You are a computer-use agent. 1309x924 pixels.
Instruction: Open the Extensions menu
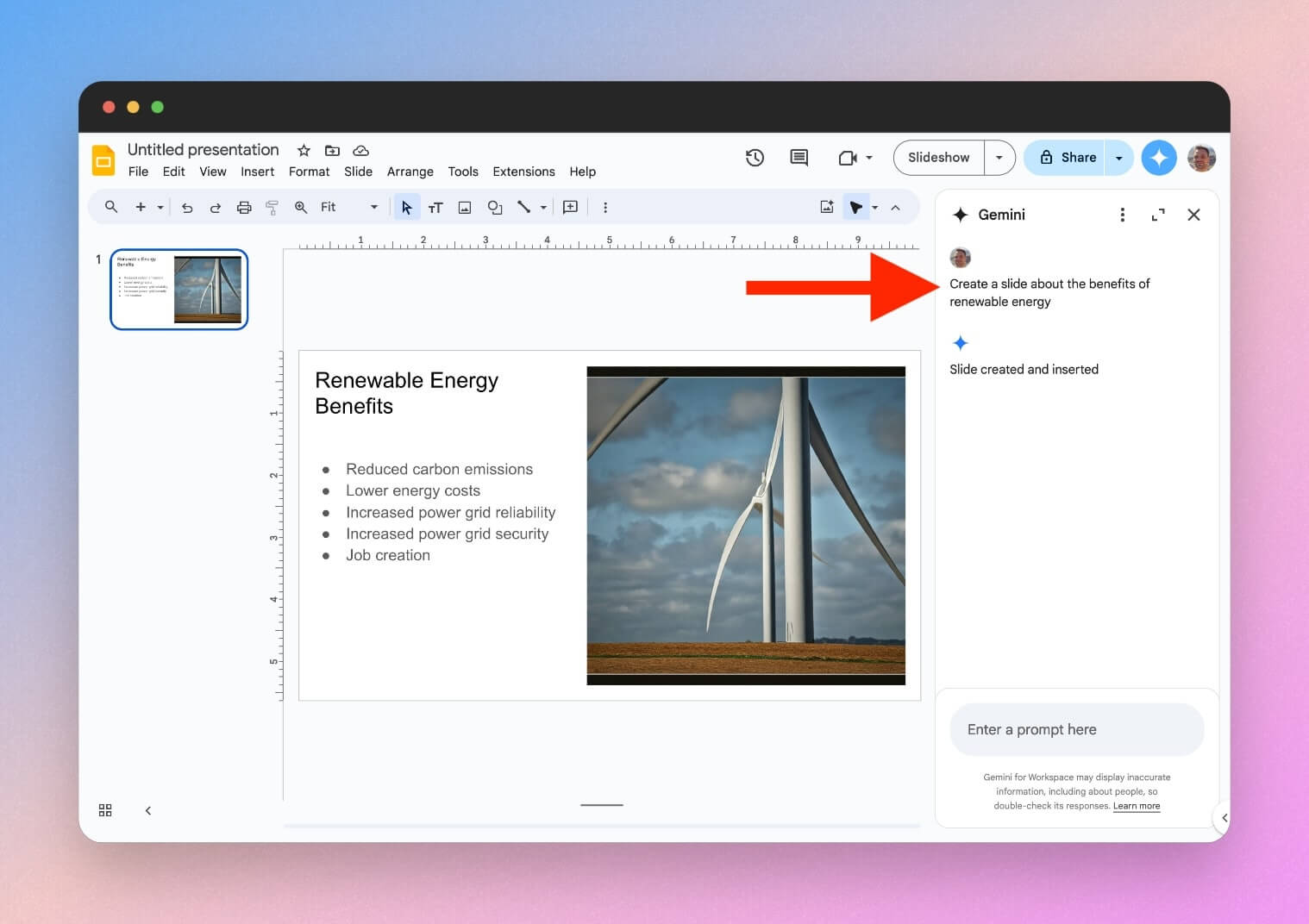523,172
